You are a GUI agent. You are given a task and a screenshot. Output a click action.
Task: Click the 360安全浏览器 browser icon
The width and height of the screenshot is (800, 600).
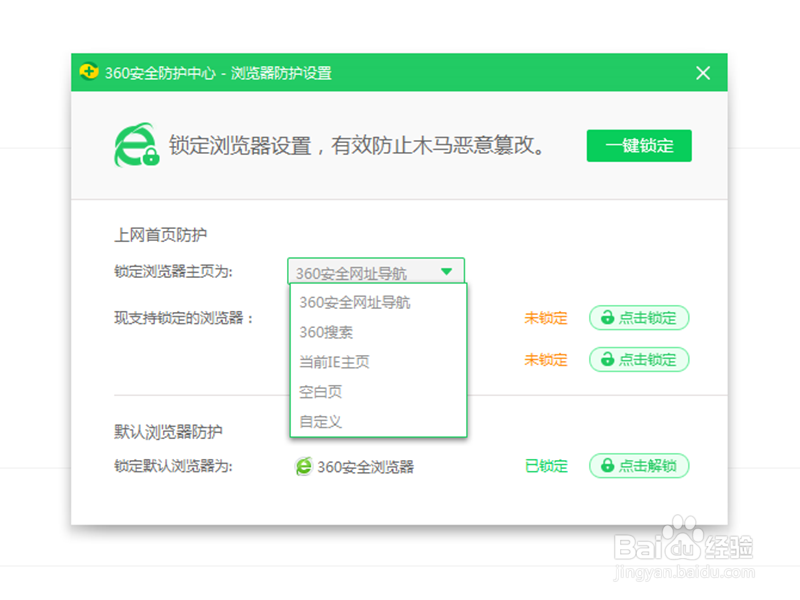304,466
